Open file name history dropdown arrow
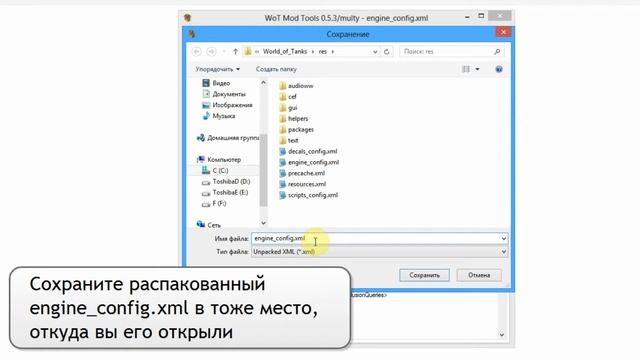This screenshot has width=640, height=360. pyautogui.click(x=504, y=239)
